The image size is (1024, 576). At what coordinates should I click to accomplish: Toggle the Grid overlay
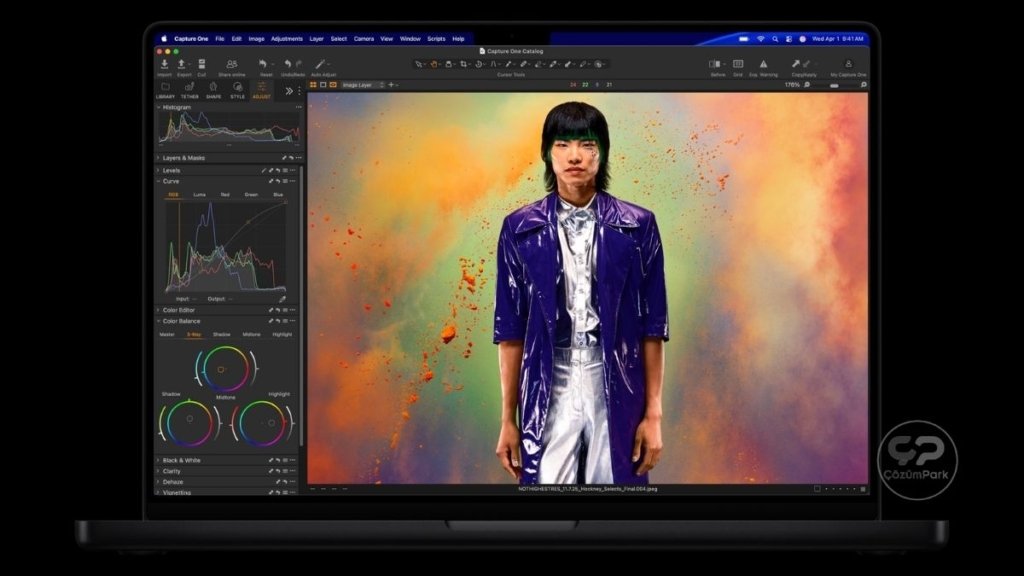coord(738,64)
